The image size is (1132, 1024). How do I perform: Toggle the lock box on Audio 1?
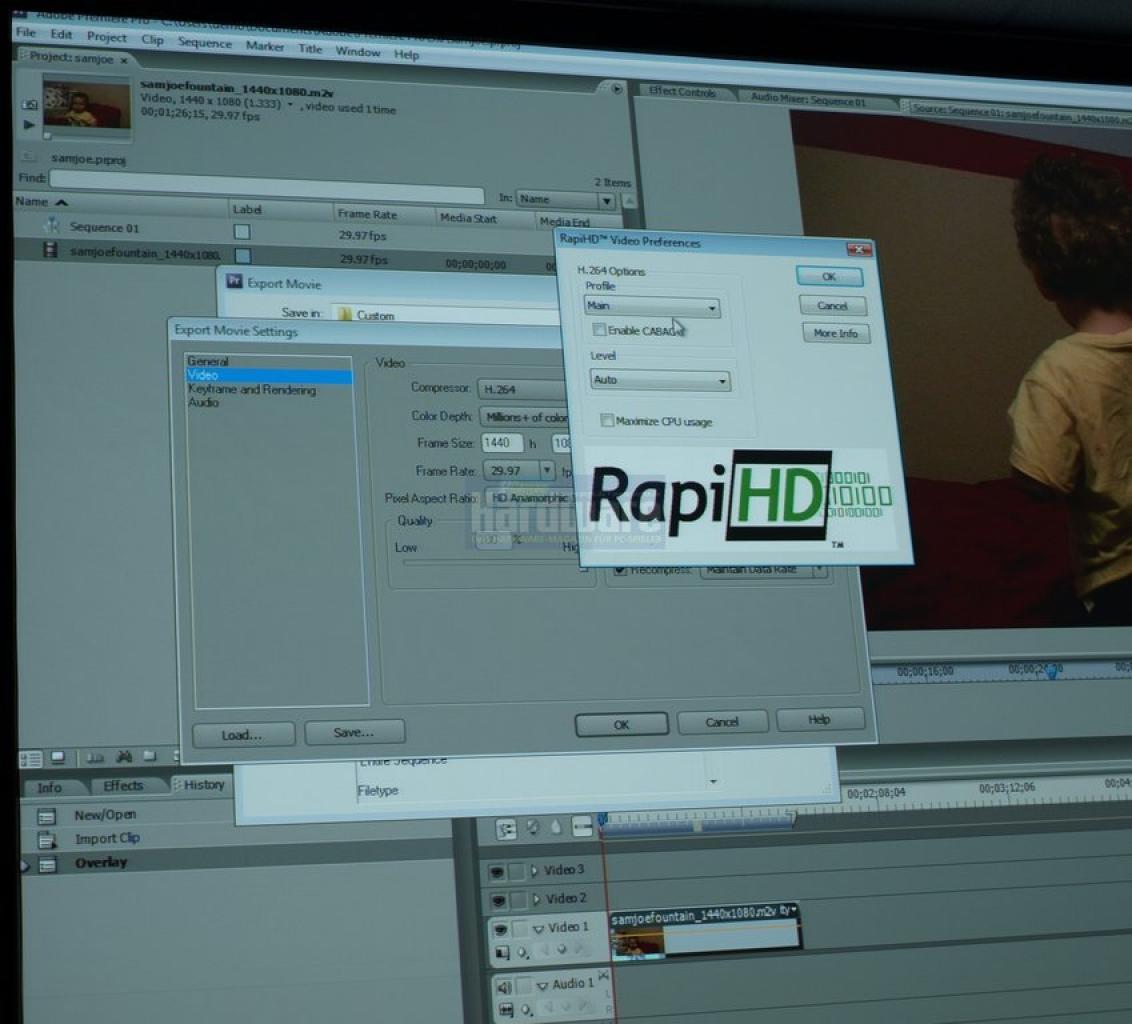pyautogui.click(x=523, y=985)
